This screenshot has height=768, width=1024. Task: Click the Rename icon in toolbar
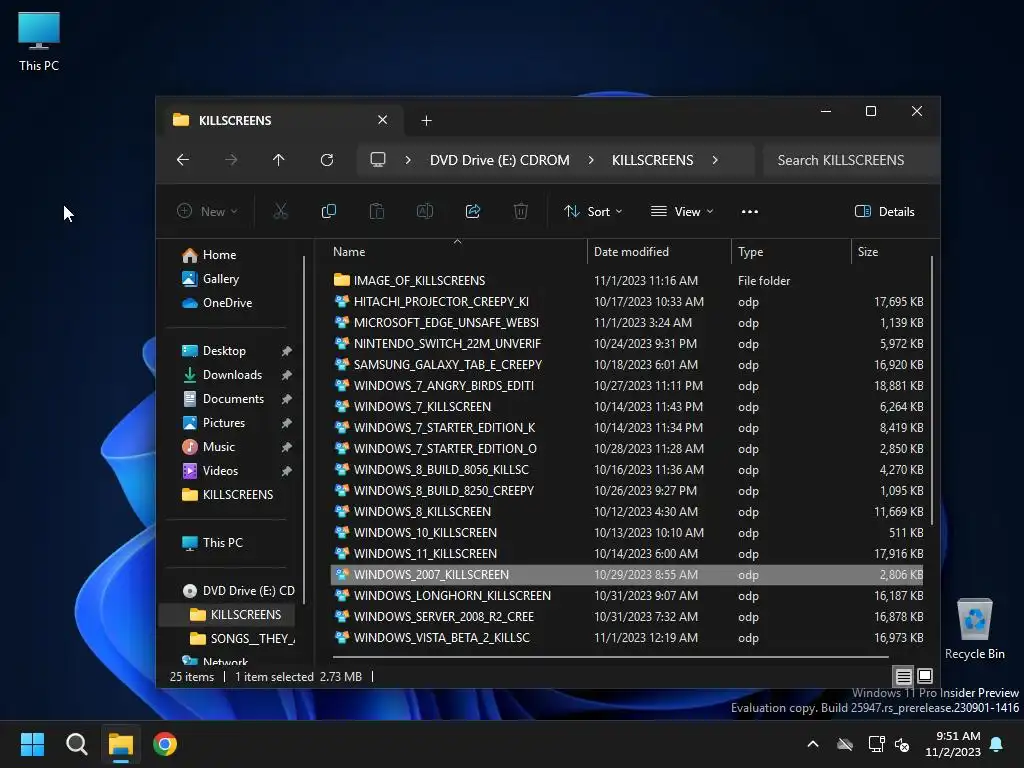424,211
